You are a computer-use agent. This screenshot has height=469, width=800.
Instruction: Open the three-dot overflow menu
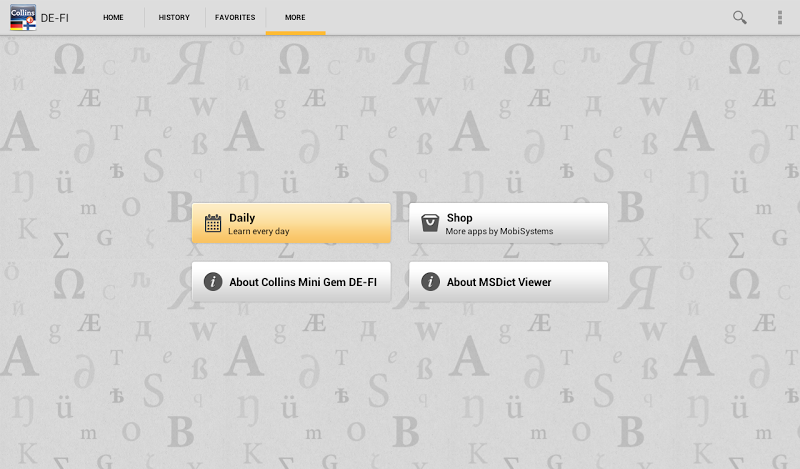(779, 17)
